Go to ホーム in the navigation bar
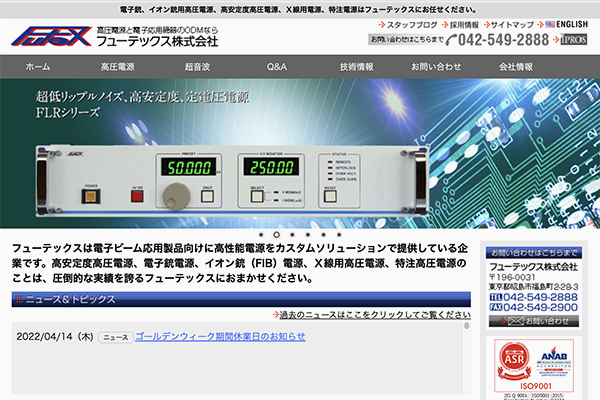This screenshot has width=600, height=400. [x=38, y=67]
